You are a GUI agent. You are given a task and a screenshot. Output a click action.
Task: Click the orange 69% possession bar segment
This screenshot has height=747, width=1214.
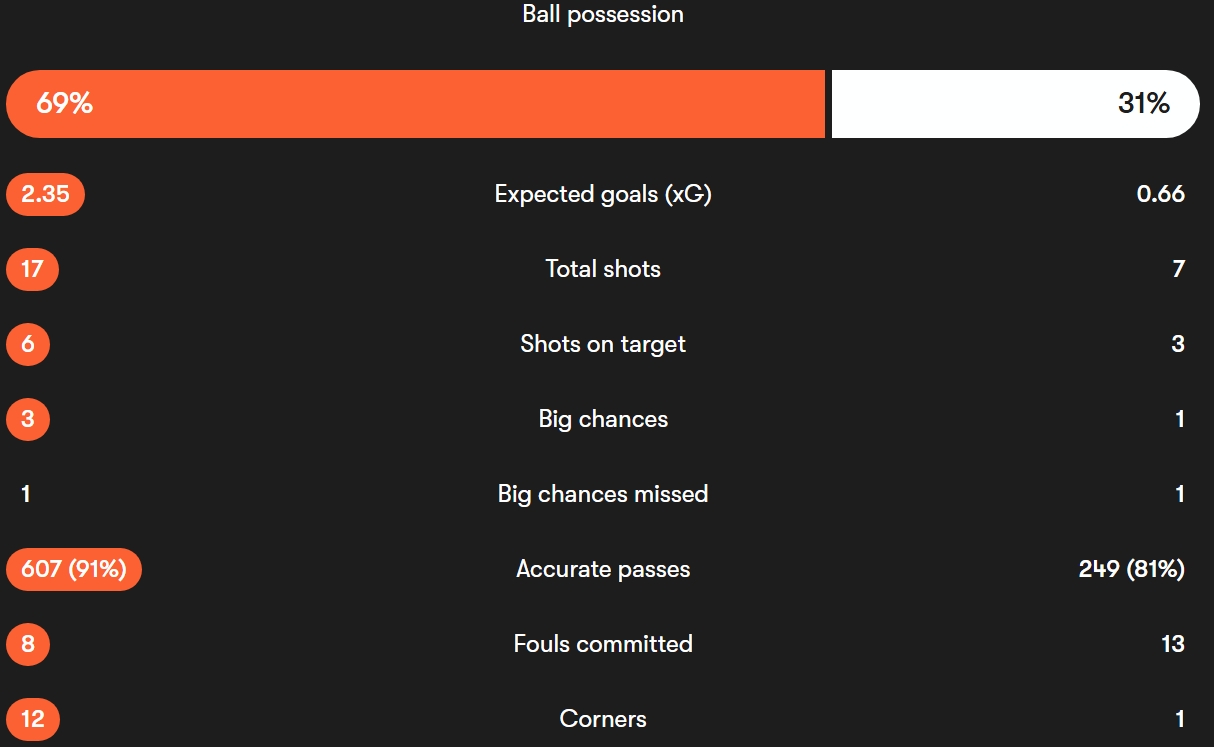(415, 104)
